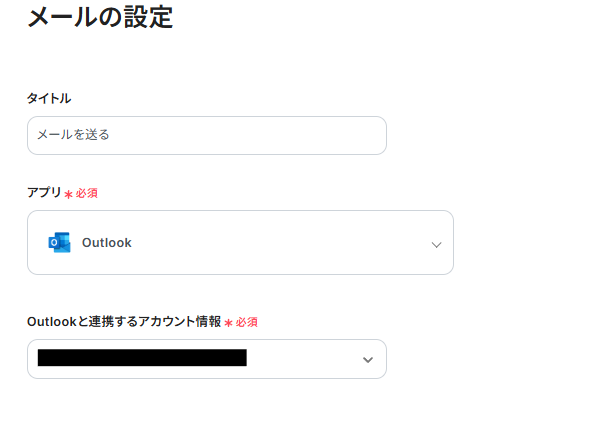Open the Outlook account dropdown arrow
This screenshot has height=421, width=600.
[367, 359]
